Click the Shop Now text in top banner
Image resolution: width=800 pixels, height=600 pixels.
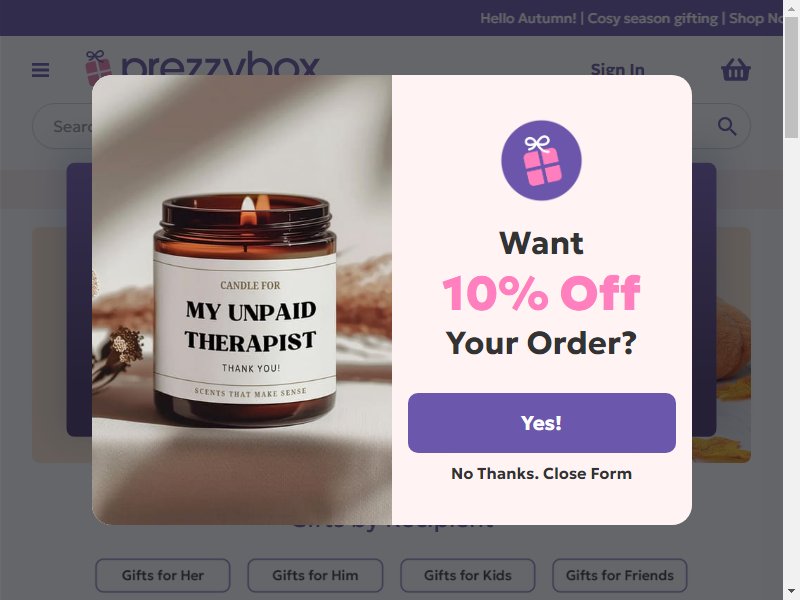pyautogui.click(x=756, y=18)
